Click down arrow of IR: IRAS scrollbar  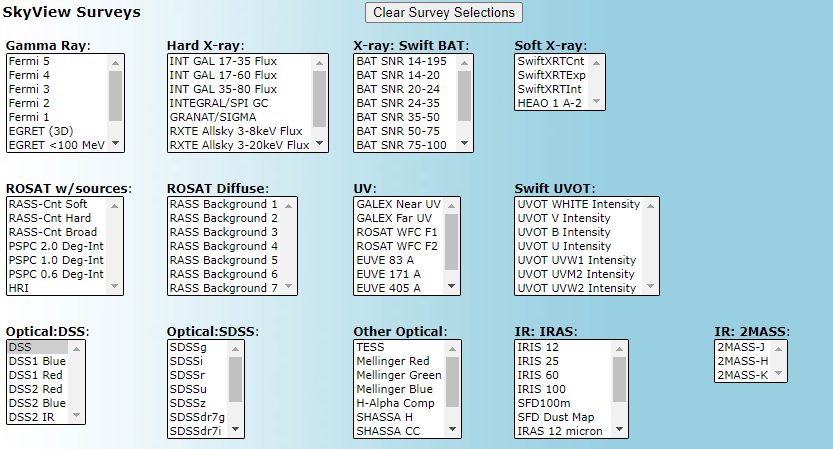619,429
